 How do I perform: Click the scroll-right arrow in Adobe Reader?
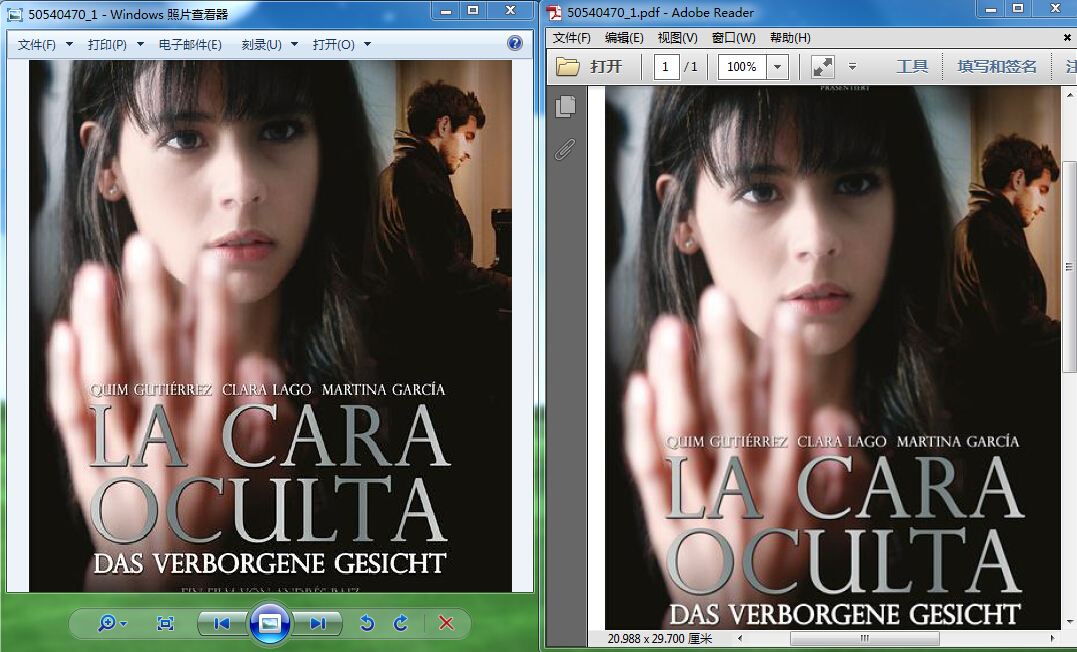pos(1053,638)
